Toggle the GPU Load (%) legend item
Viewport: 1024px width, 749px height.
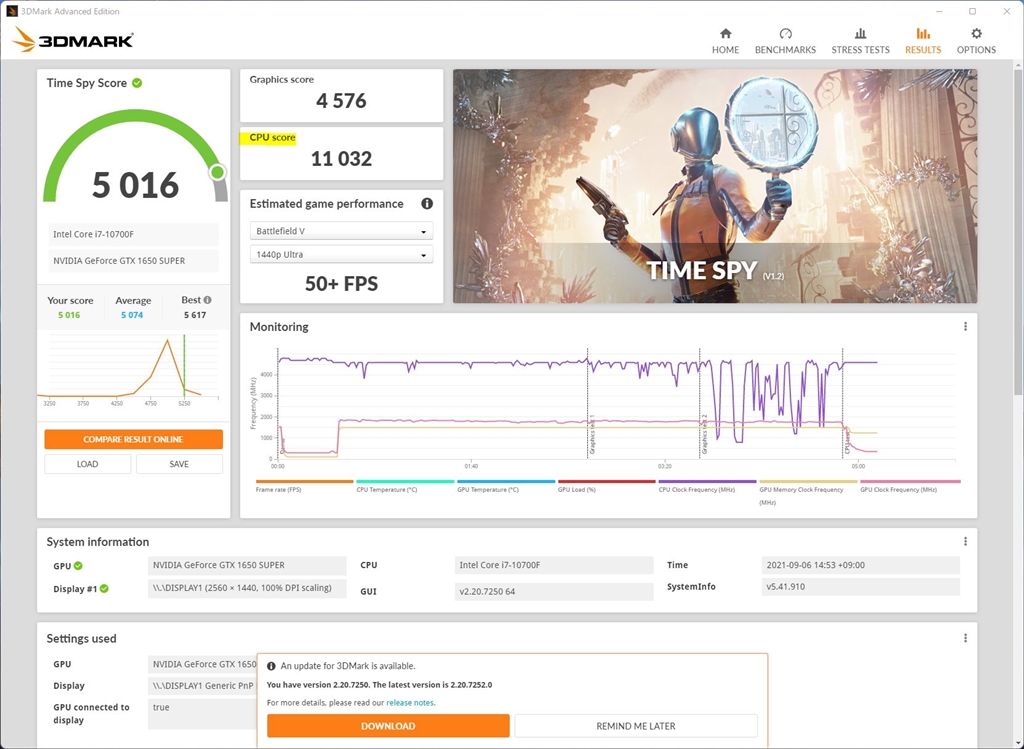point(607,486)
